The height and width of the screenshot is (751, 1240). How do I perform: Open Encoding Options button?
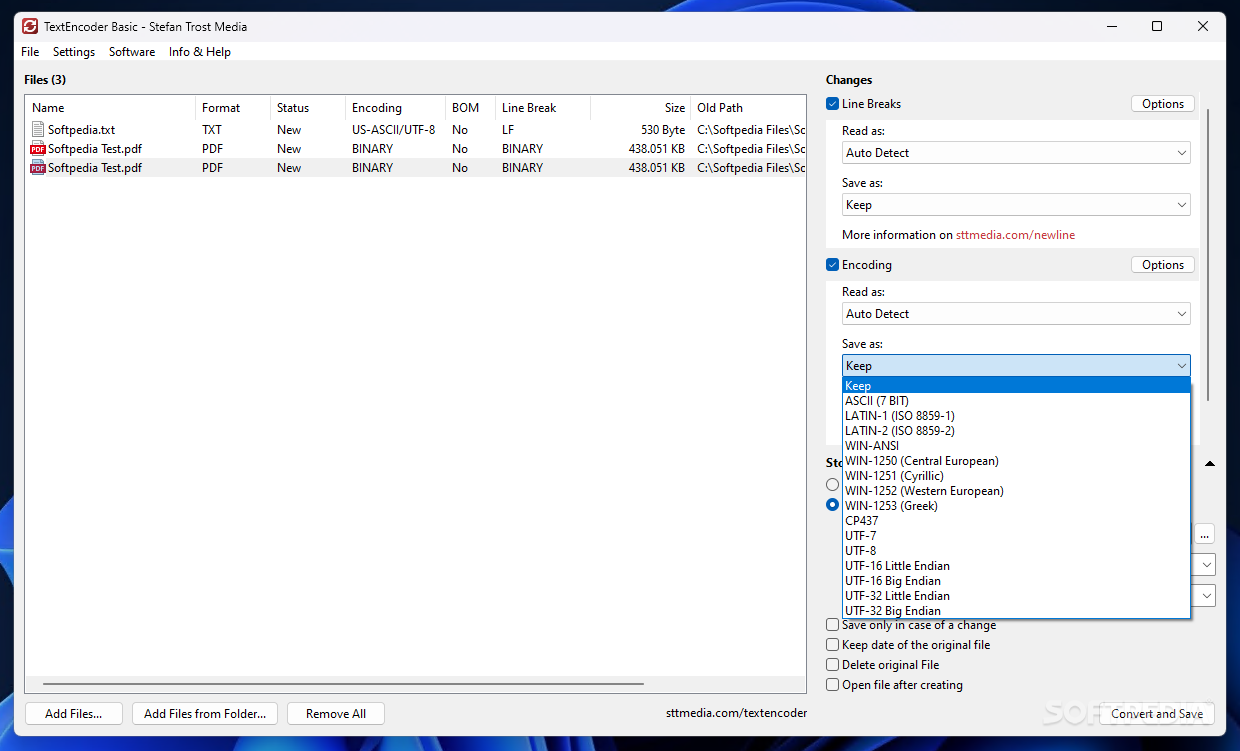[1163, 265]
